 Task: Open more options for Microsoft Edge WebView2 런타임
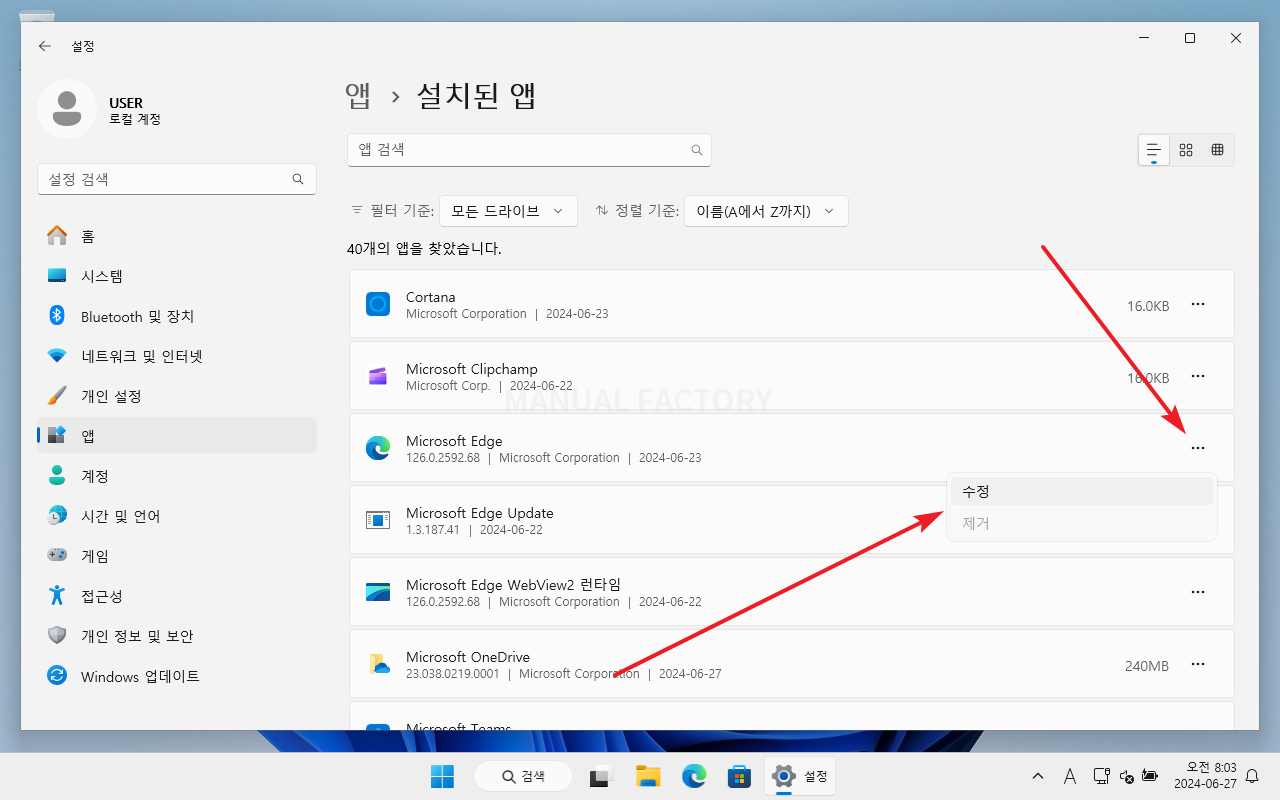[1198, 593]
